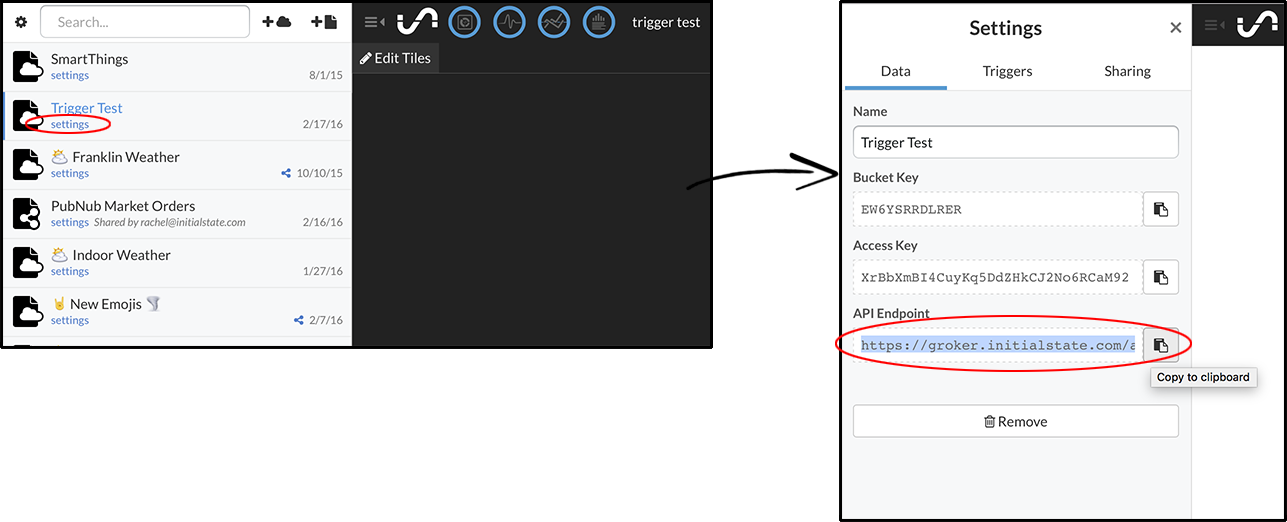Select the Franklin Weather bucket
Image resolution: width=1287 pixels, height=522 pixels.
(x=126, y=157)
